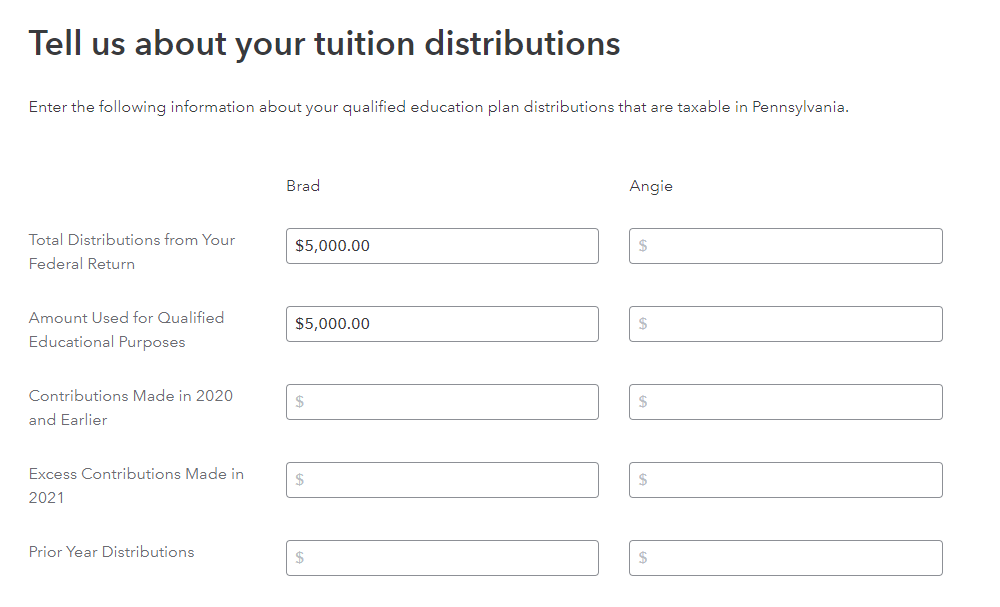1000x607 pixels.
Task: Click the dollar sign placeholder in Angie's Prior Year field
Action: (x=643, y=558)
